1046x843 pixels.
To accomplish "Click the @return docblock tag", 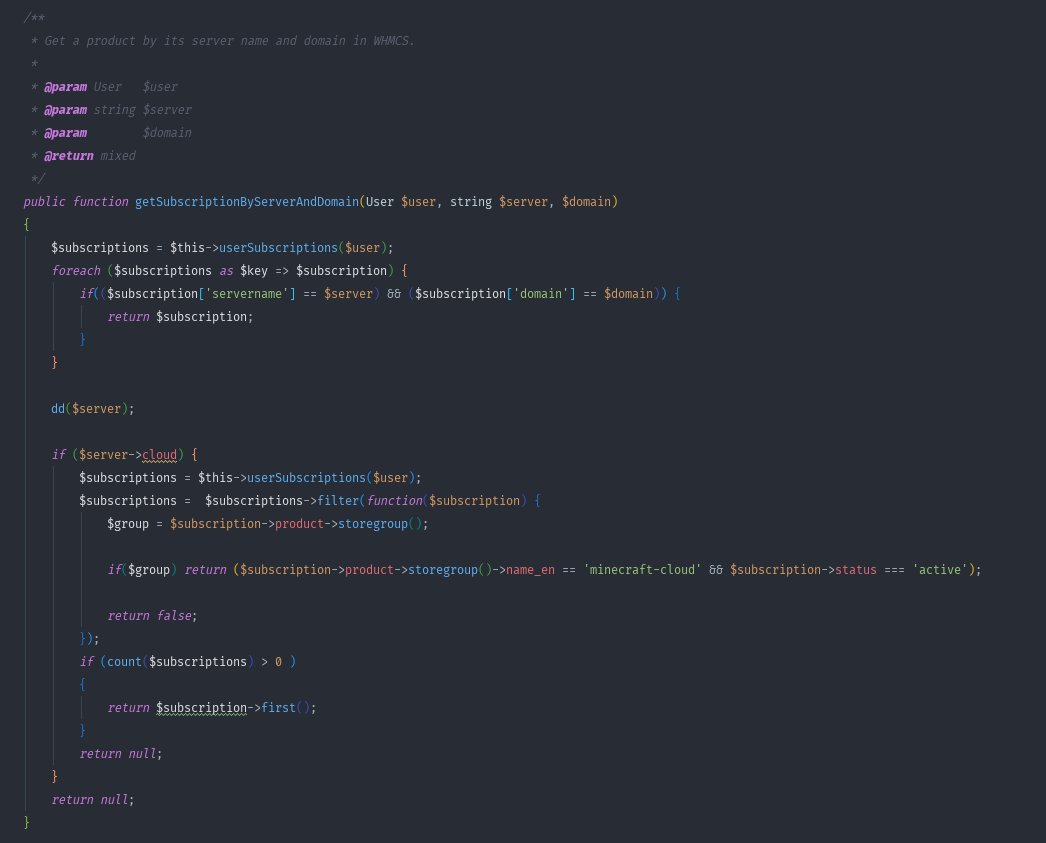I will click(x=68, y=156).
